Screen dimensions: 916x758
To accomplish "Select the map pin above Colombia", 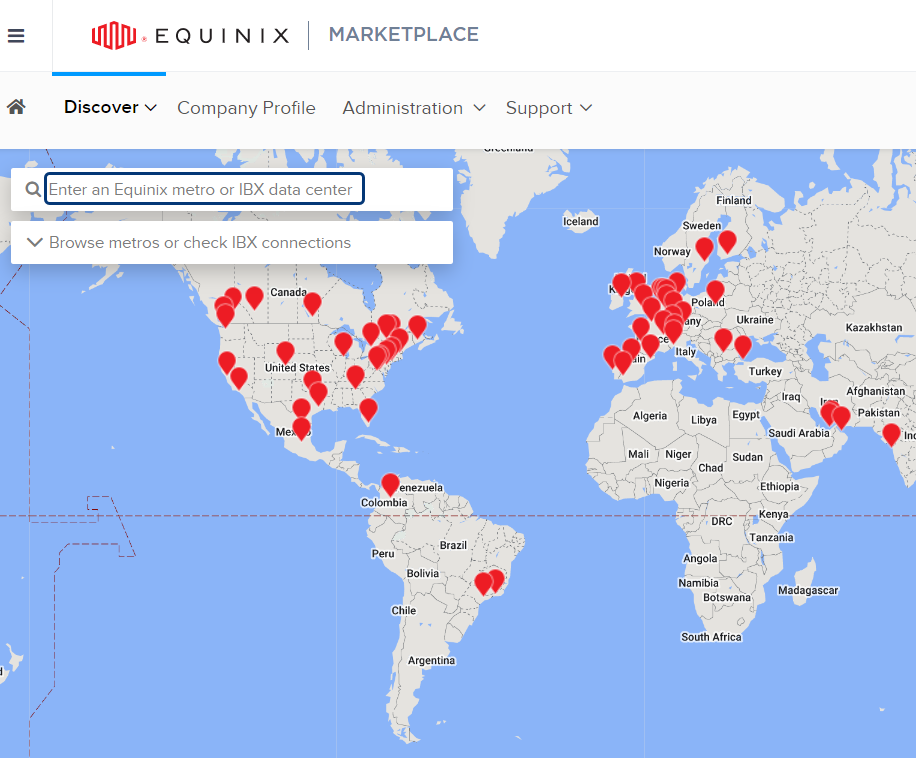I will [x=390, y=484].
